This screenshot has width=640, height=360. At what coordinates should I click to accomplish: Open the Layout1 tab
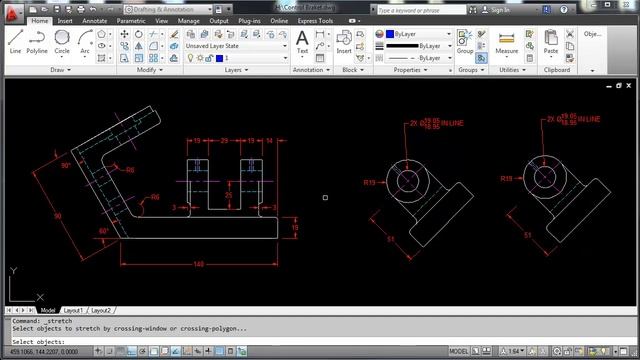tap(73, 310)
